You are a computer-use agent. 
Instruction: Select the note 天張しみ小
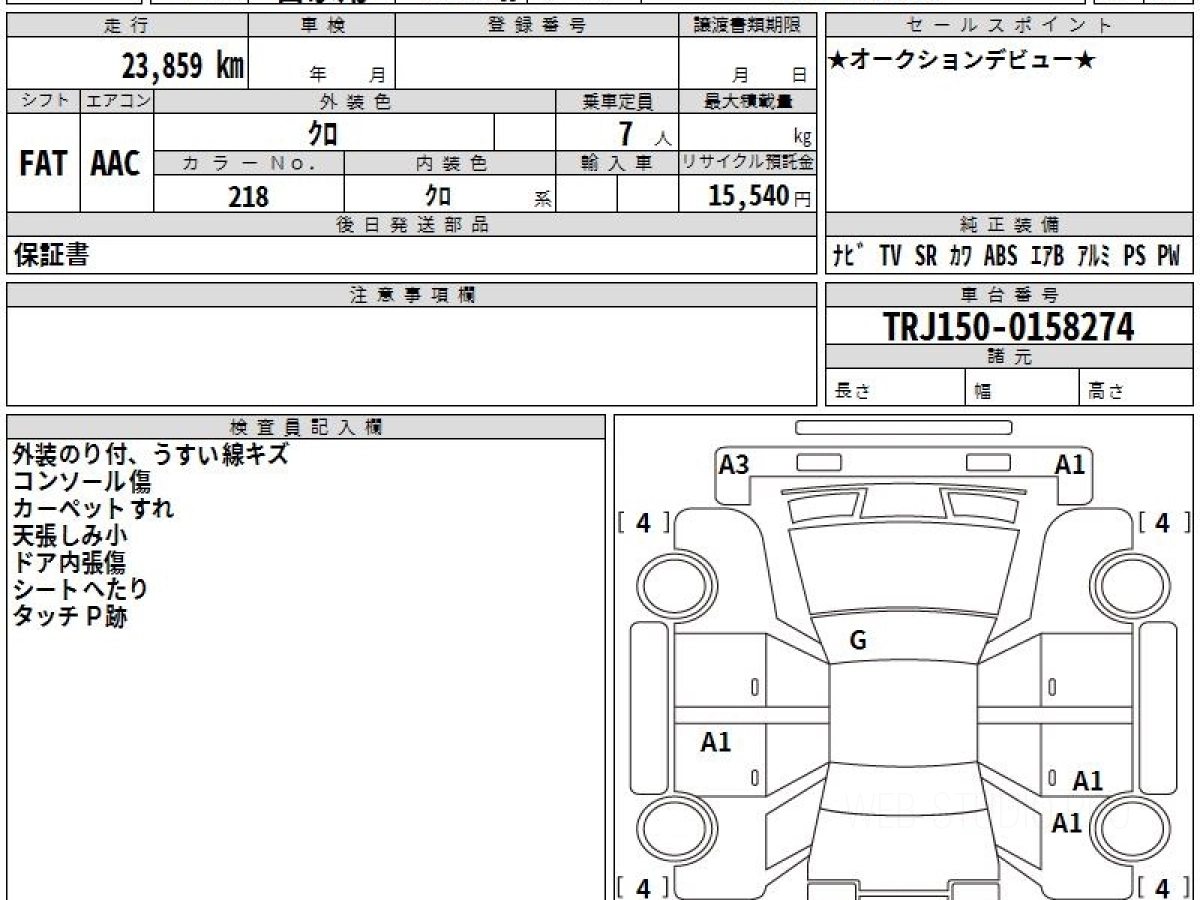click(70, 535)
